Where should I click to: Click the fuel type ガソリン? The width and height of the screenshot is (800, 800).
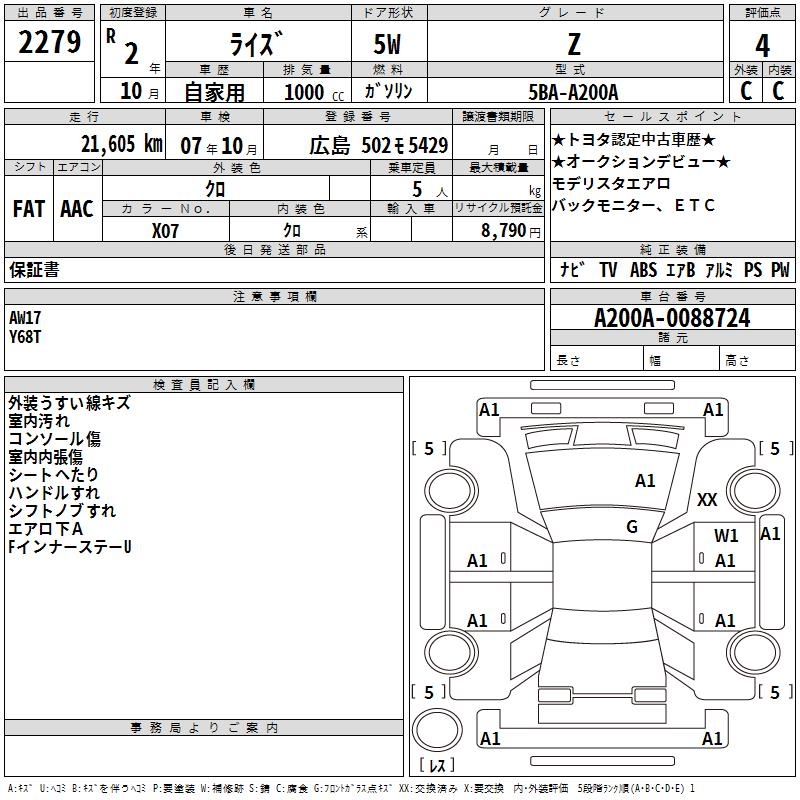coord(388,91)
